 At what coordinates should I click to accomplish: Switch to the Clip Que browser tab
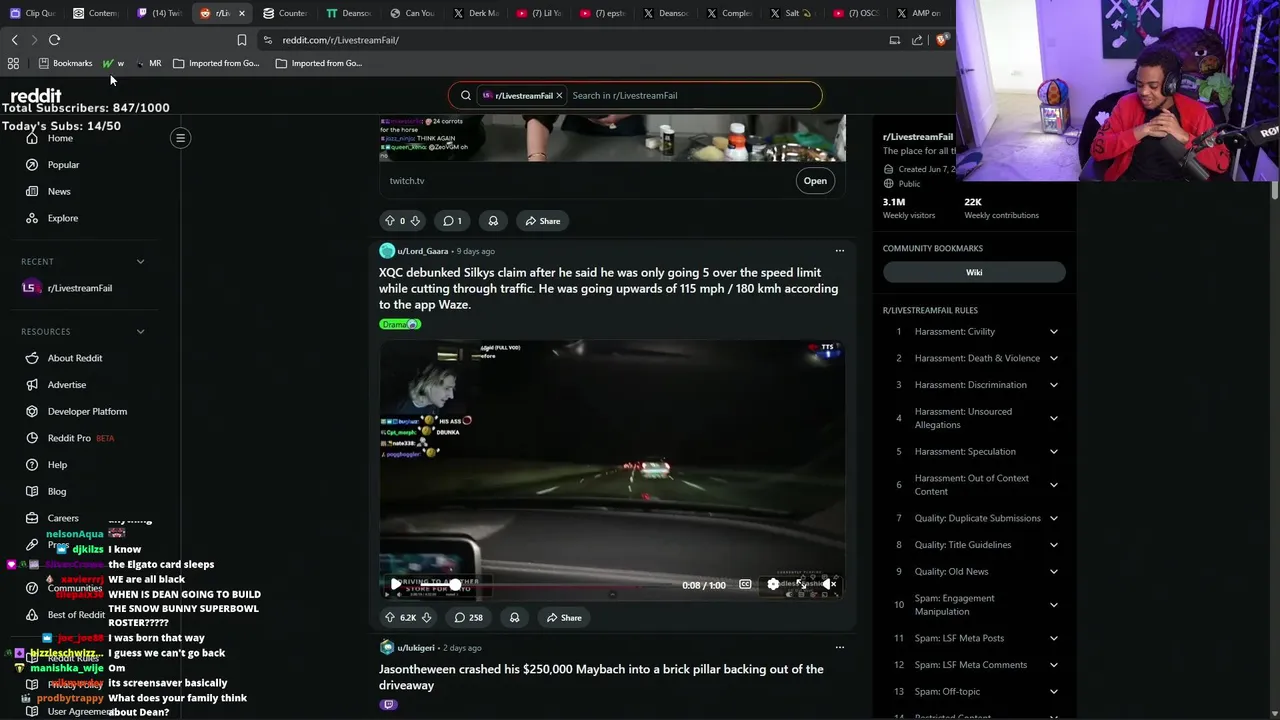pyautogui.click(x=32, y=13)
